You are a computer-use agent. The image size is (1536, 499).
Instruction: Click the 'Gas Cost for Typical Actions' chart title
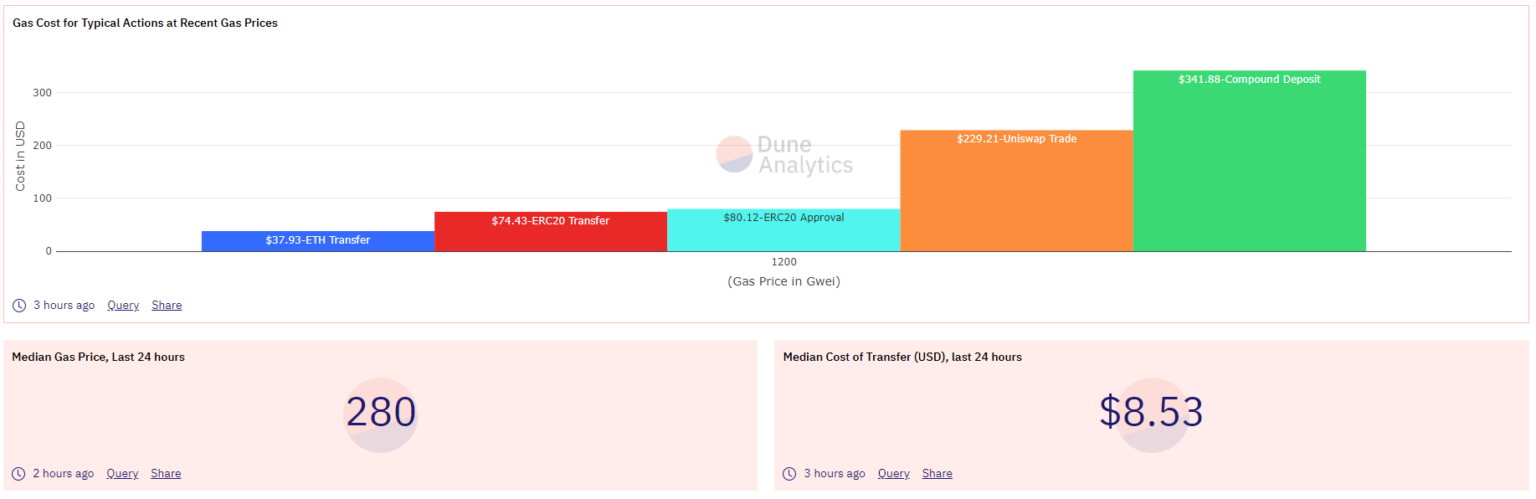click(x=145, y=23)
